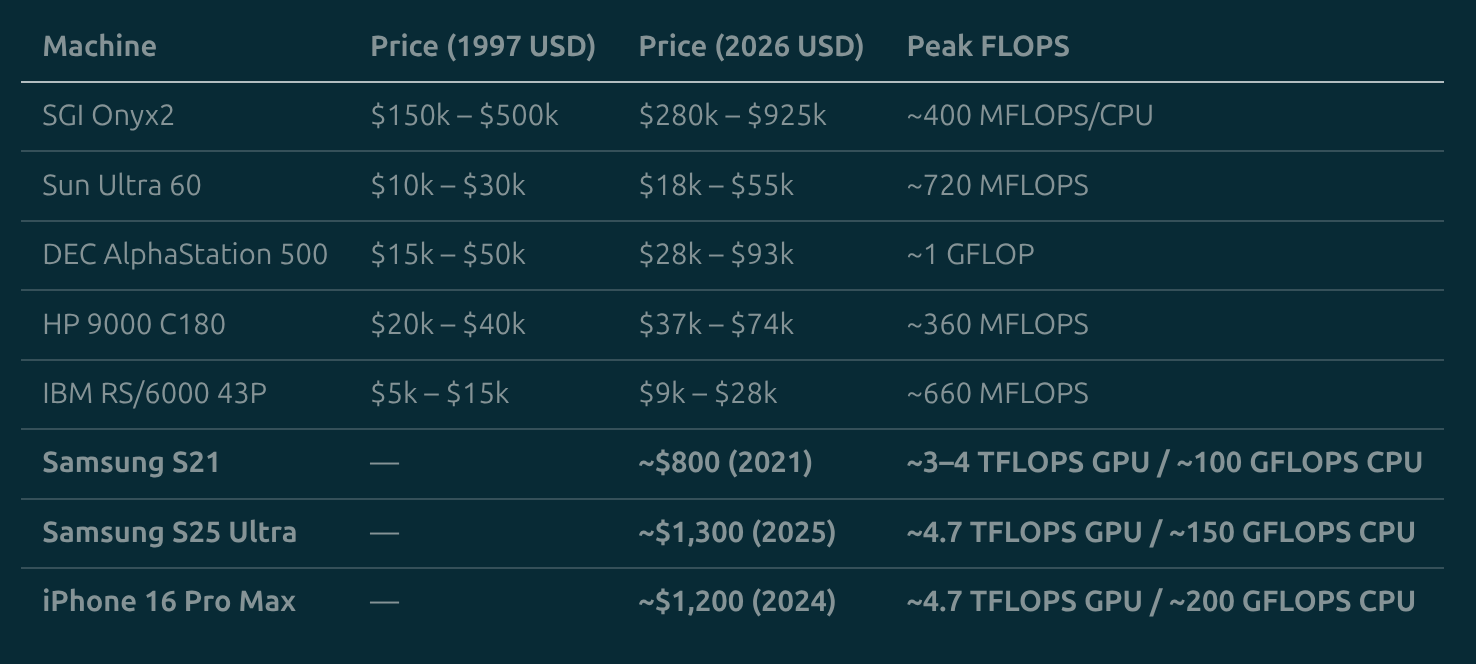Click the ~1 GFLOP peak value

click(970, 254)
